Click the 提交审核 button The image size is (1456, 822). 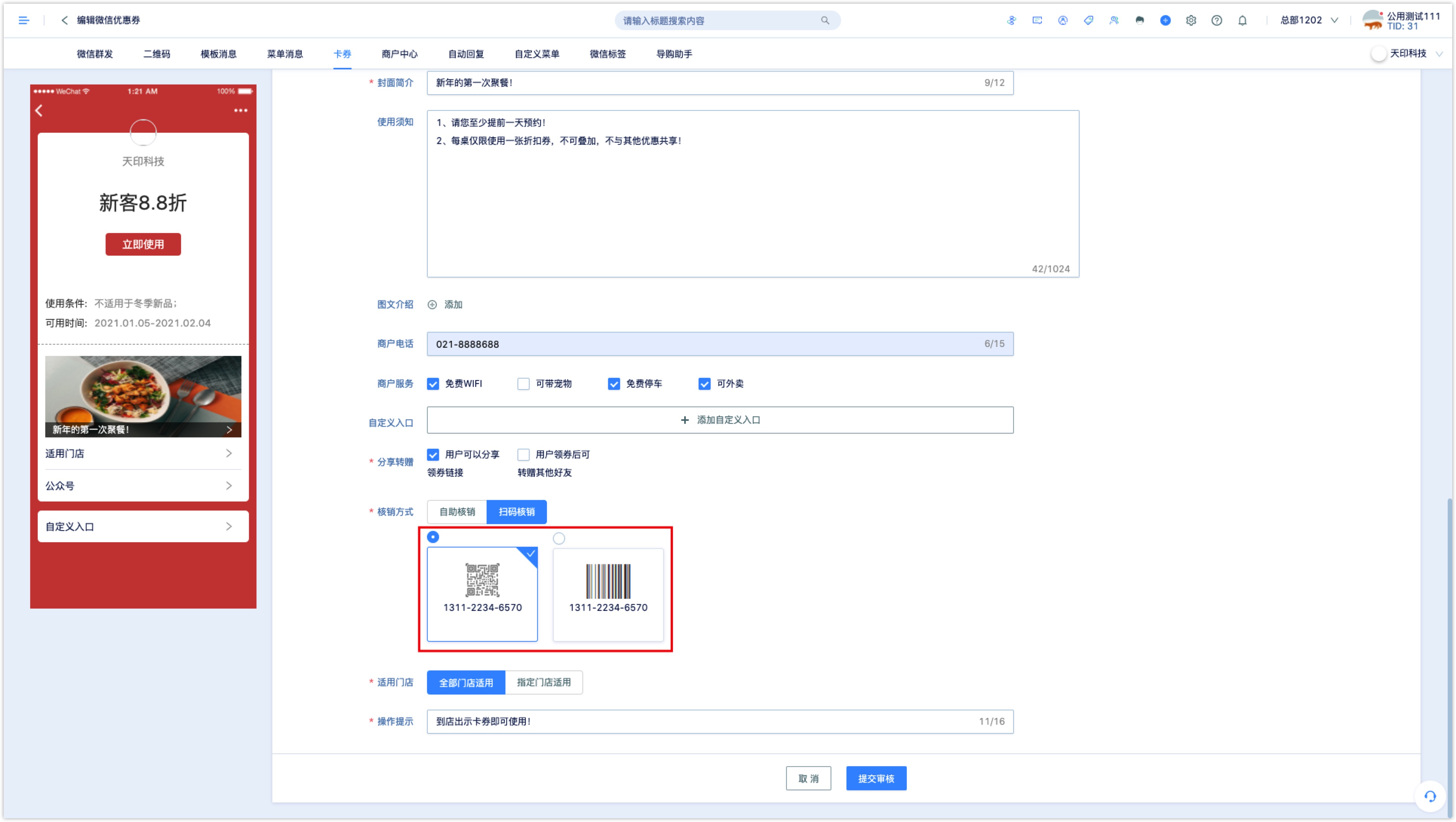coord(876,779)
